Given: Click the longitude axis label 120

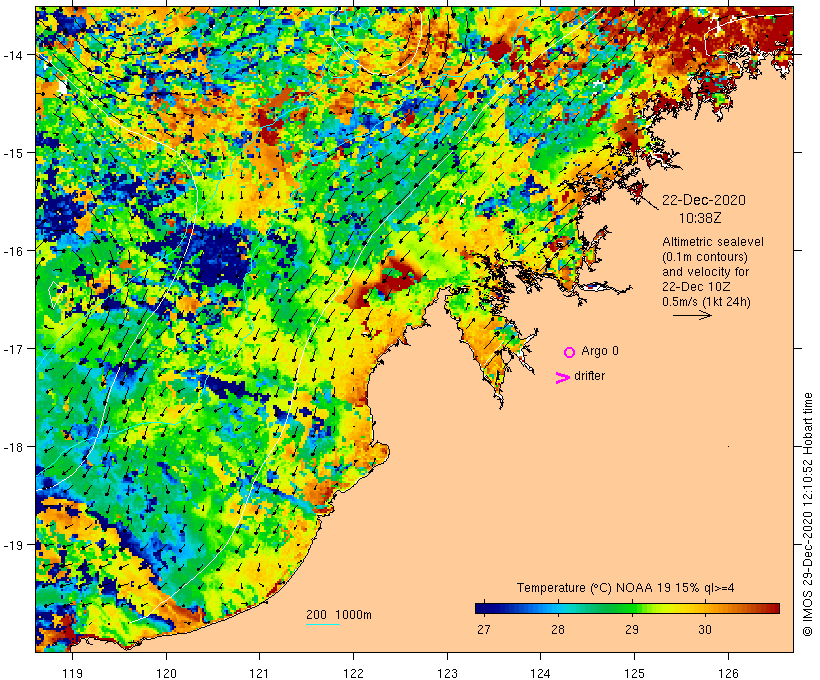Looking at the screenshot, I should (166, 673).
